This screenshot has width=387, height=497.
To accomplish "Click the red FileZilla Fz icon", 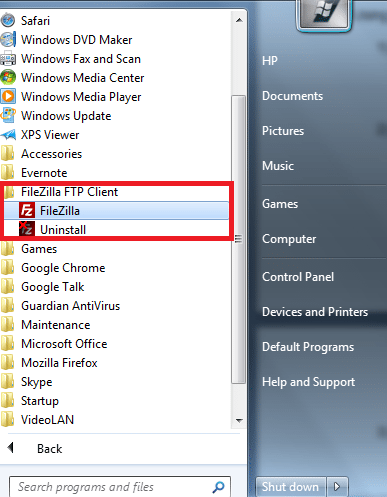I will pos(27,211).
